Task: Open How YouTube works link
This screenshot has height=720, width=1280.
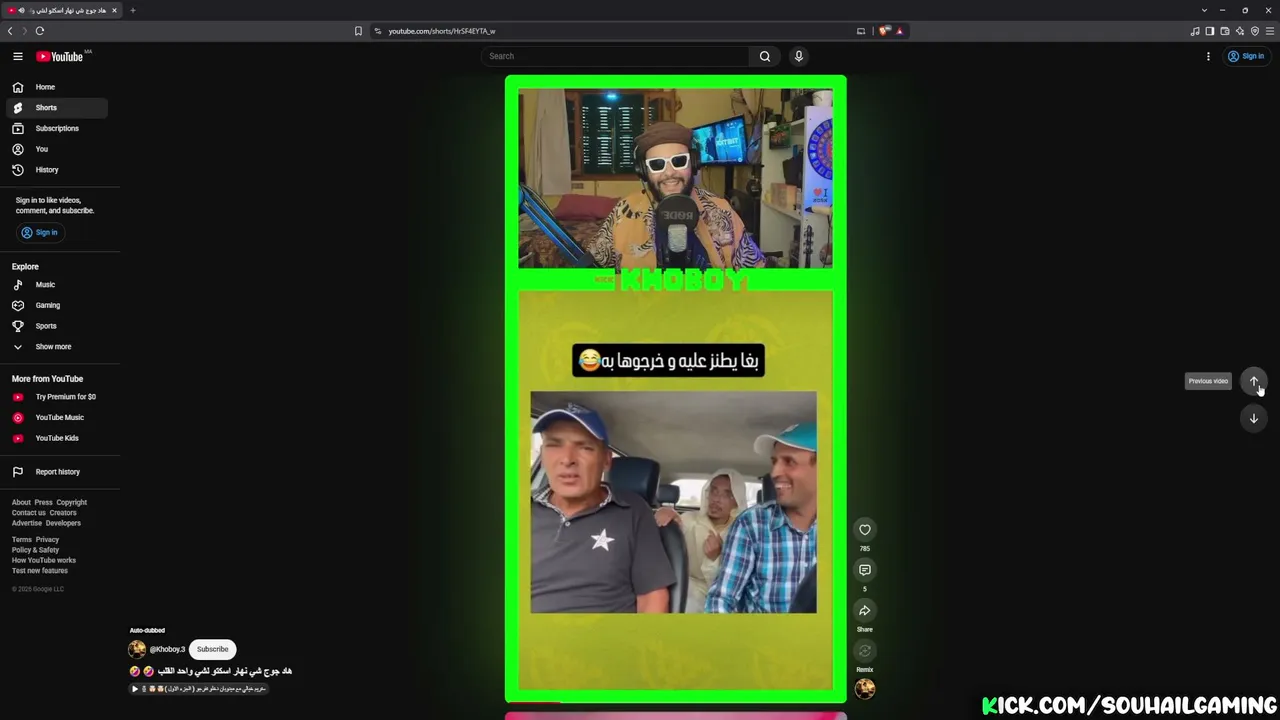Action: (x=44, y=560)
